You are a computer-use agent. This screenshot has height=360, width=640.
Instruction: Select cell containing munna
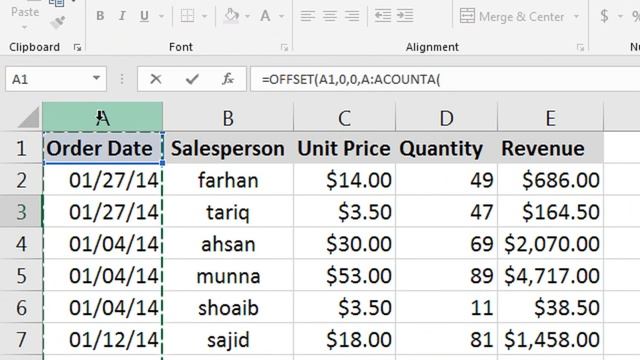pos(228,275)
